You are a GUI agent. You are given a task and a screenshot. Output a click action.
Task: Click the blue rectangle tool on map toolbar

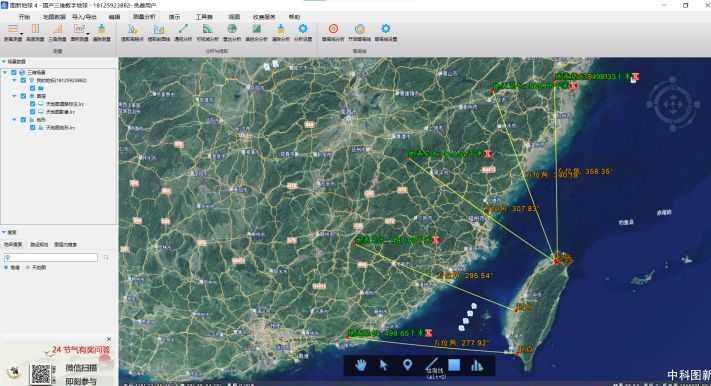(454, 365)
